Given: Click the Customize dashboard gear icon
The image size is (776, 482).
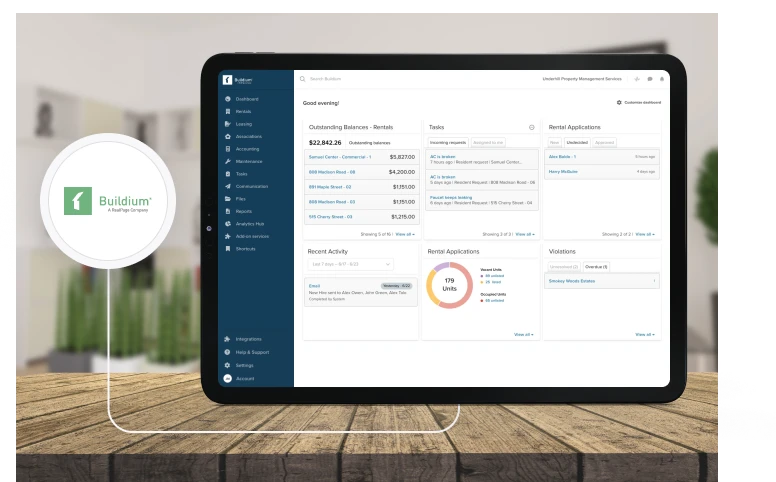Looking at the screenshot, I should point(619,102).
